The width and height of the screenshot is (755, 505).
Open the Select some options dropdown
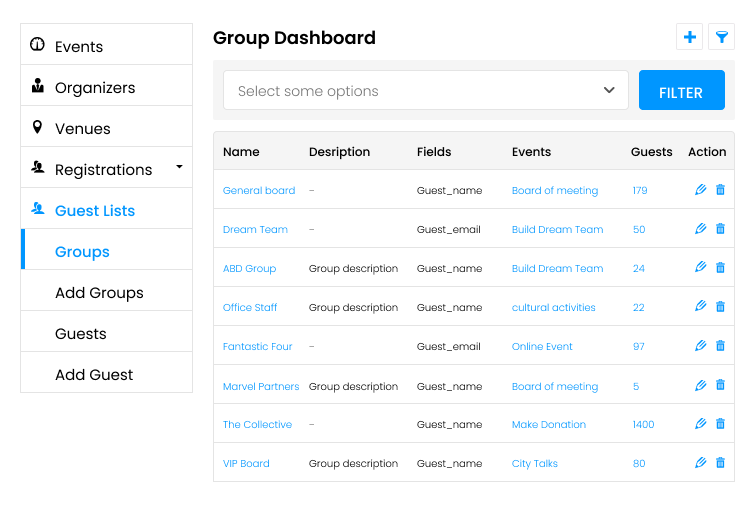click(x=426, y=90)
